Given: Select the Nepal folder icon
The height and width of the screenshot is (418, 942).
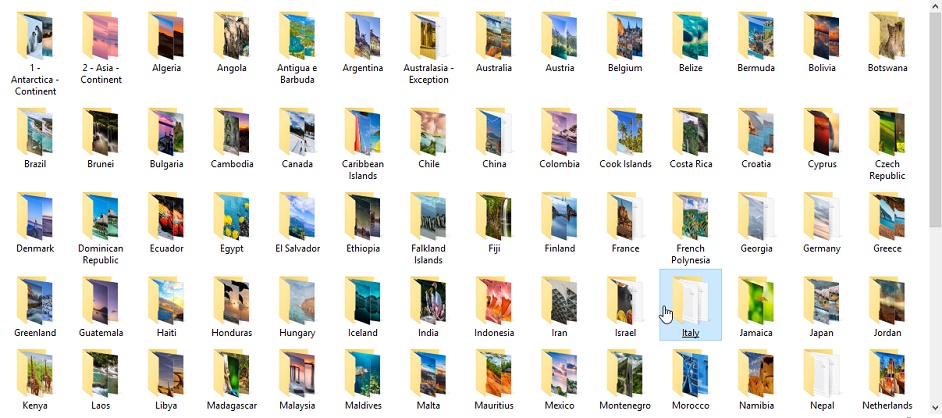Looking at the screenshot, I should 821,373.
